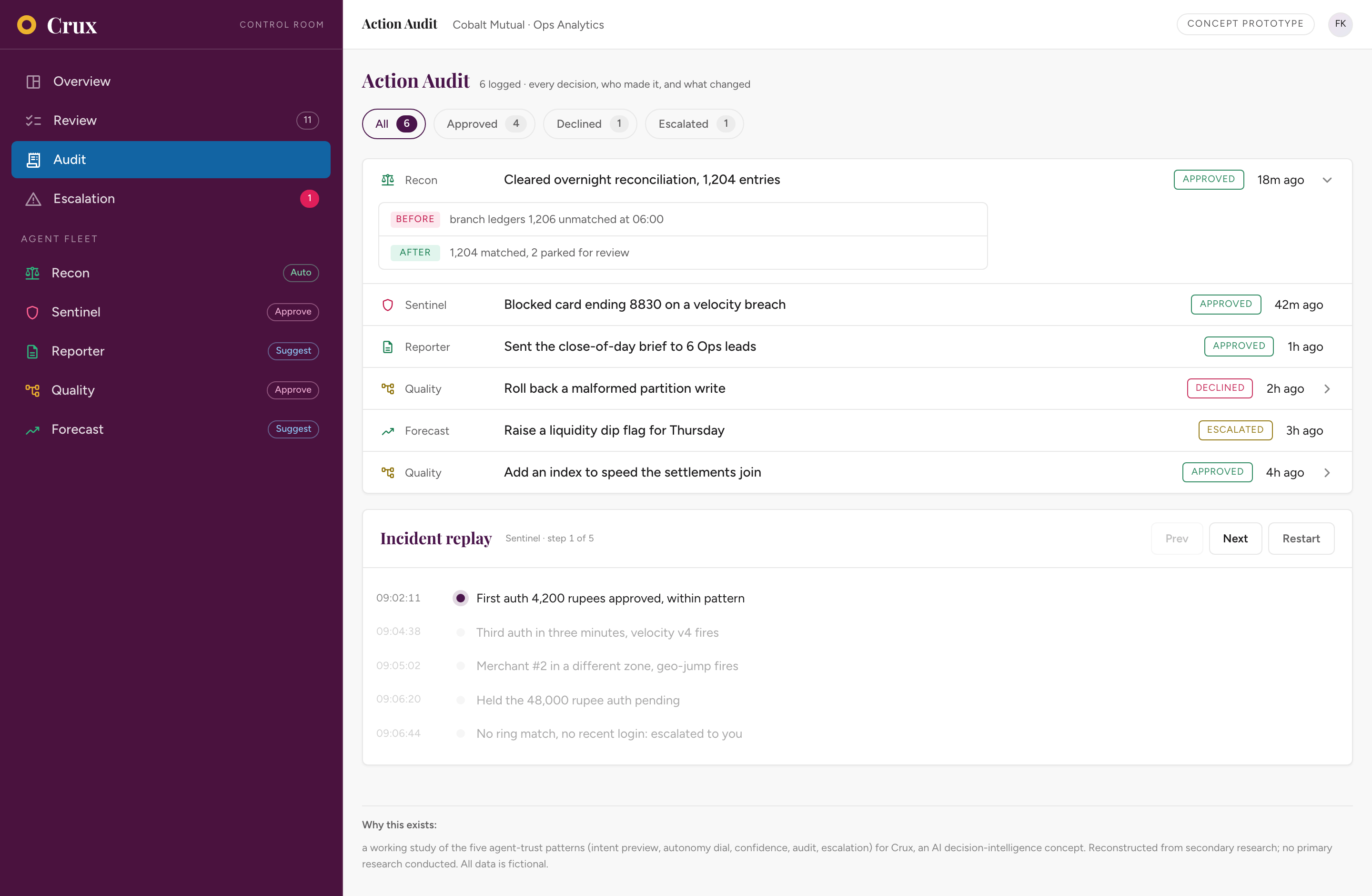This screenshot has width=1372, height=896.
Task: Click the Recon scales icon in Agent Fleet
Action: [32, 273]
